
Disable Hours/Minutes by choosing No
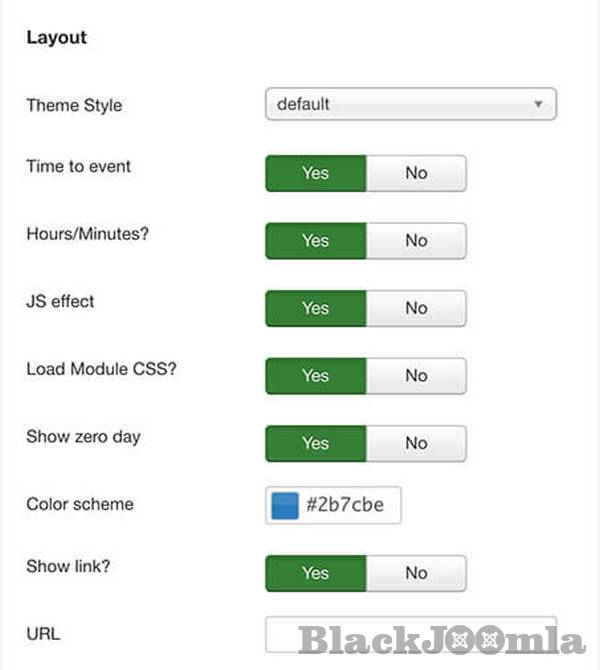point(416,241)
